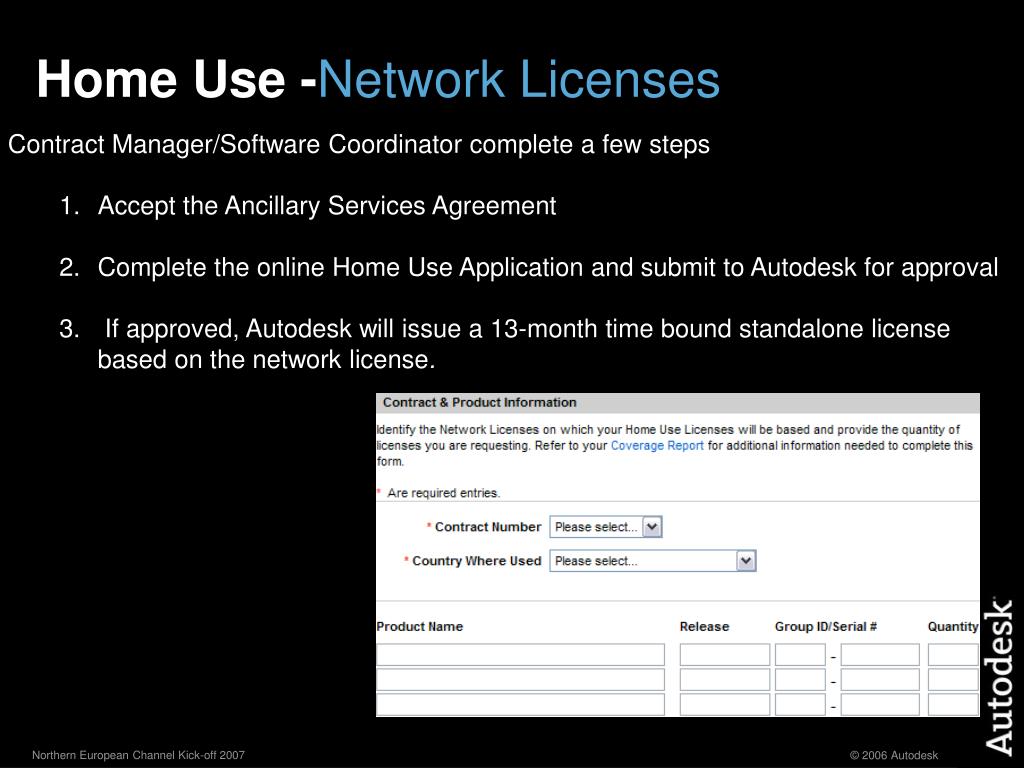This screenshot has width=1024, height=768.
Task: Click the first row Quantity field
Action: 953,654
